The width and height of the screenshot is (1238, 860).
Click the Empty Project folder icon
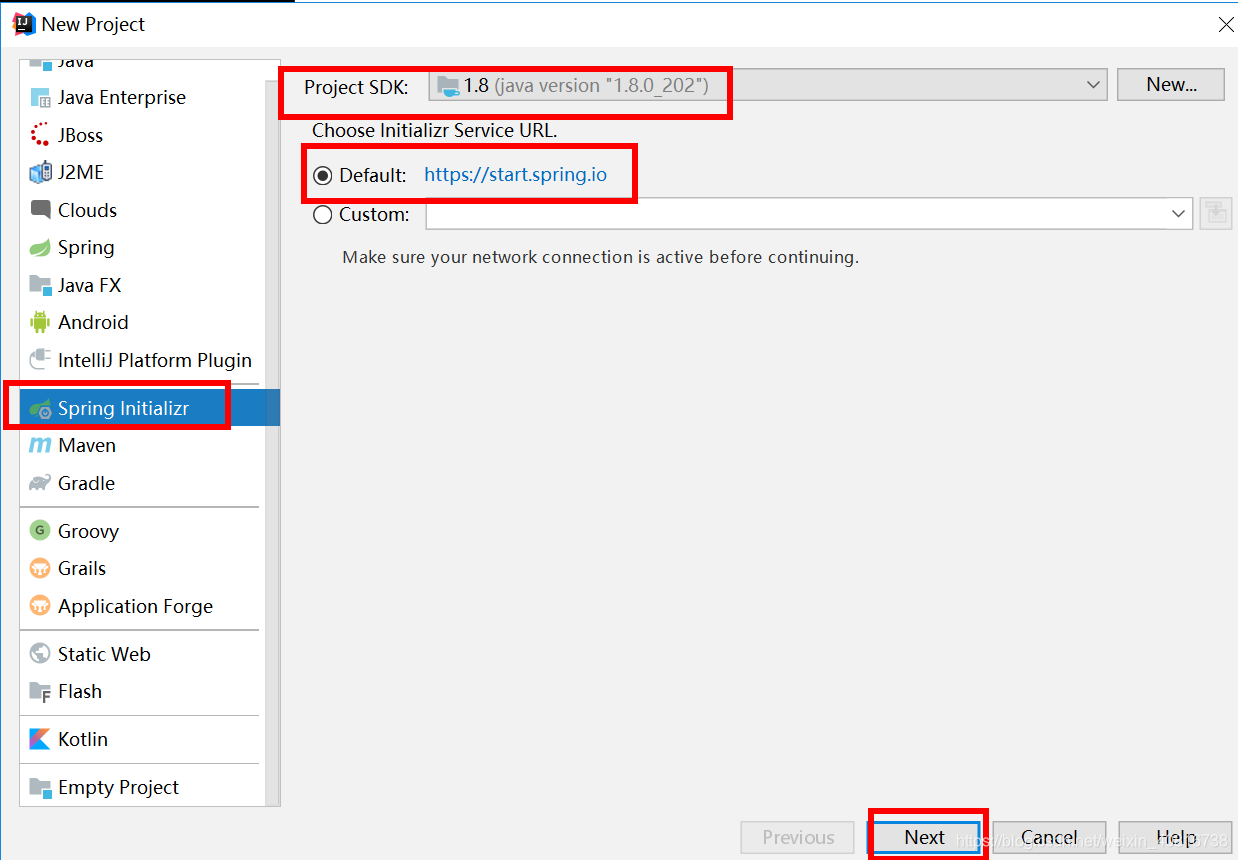click(40, 787)
